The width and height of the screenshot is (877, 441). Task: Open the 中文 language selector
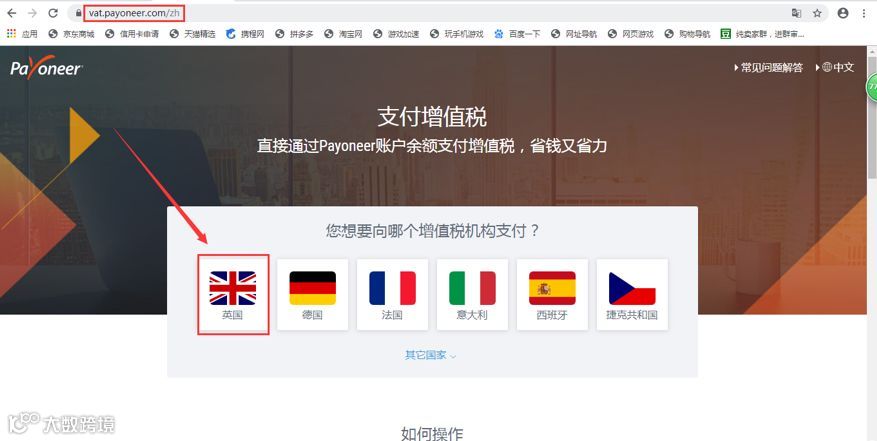pos(835,68)
